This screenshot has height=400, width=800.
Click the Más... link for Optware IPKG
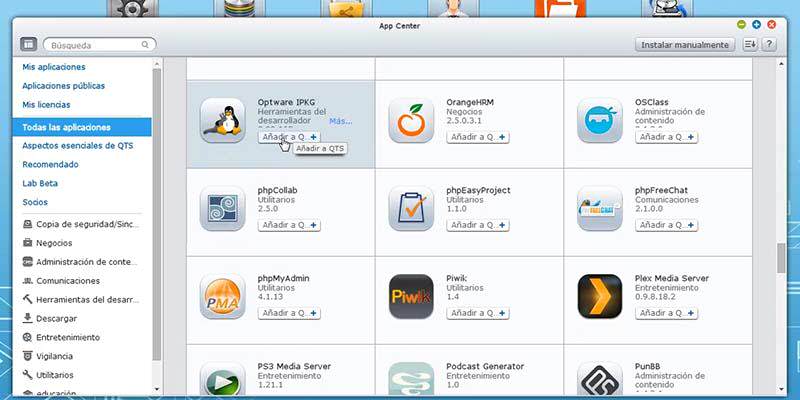tap(341, 121)
